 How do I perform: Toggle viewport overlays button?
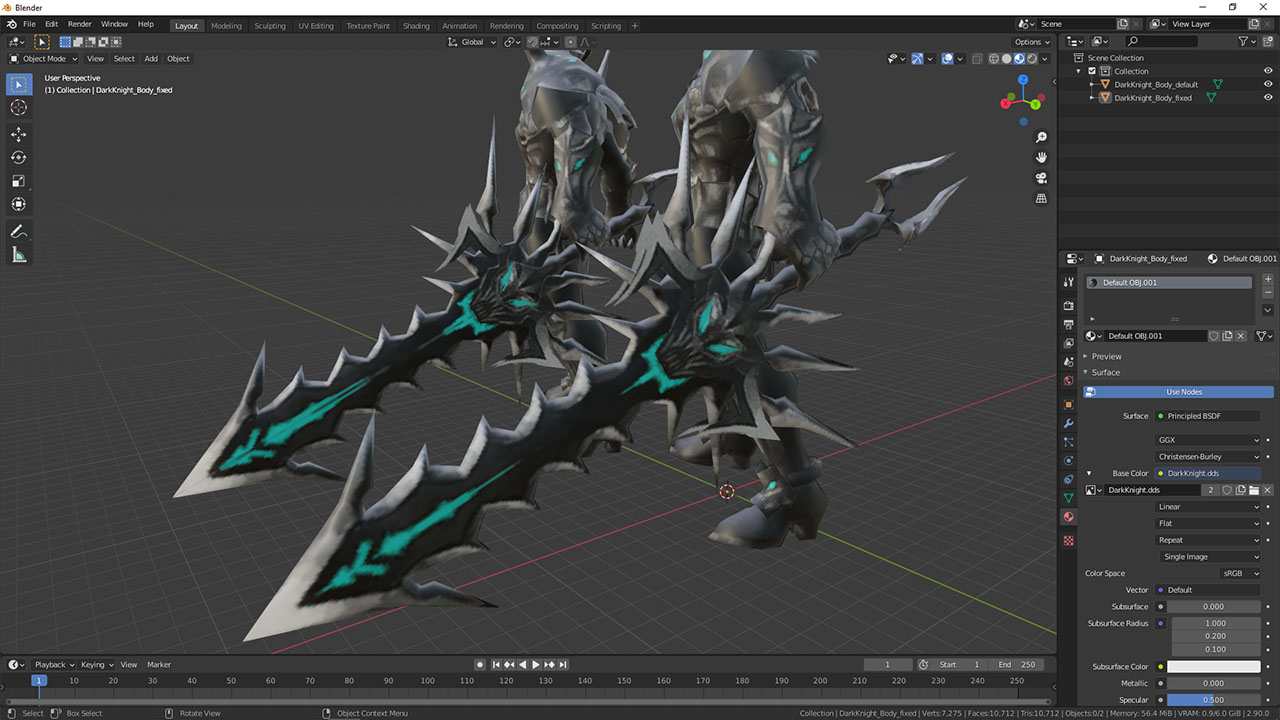pyautogui.click(x=948, y=58)
